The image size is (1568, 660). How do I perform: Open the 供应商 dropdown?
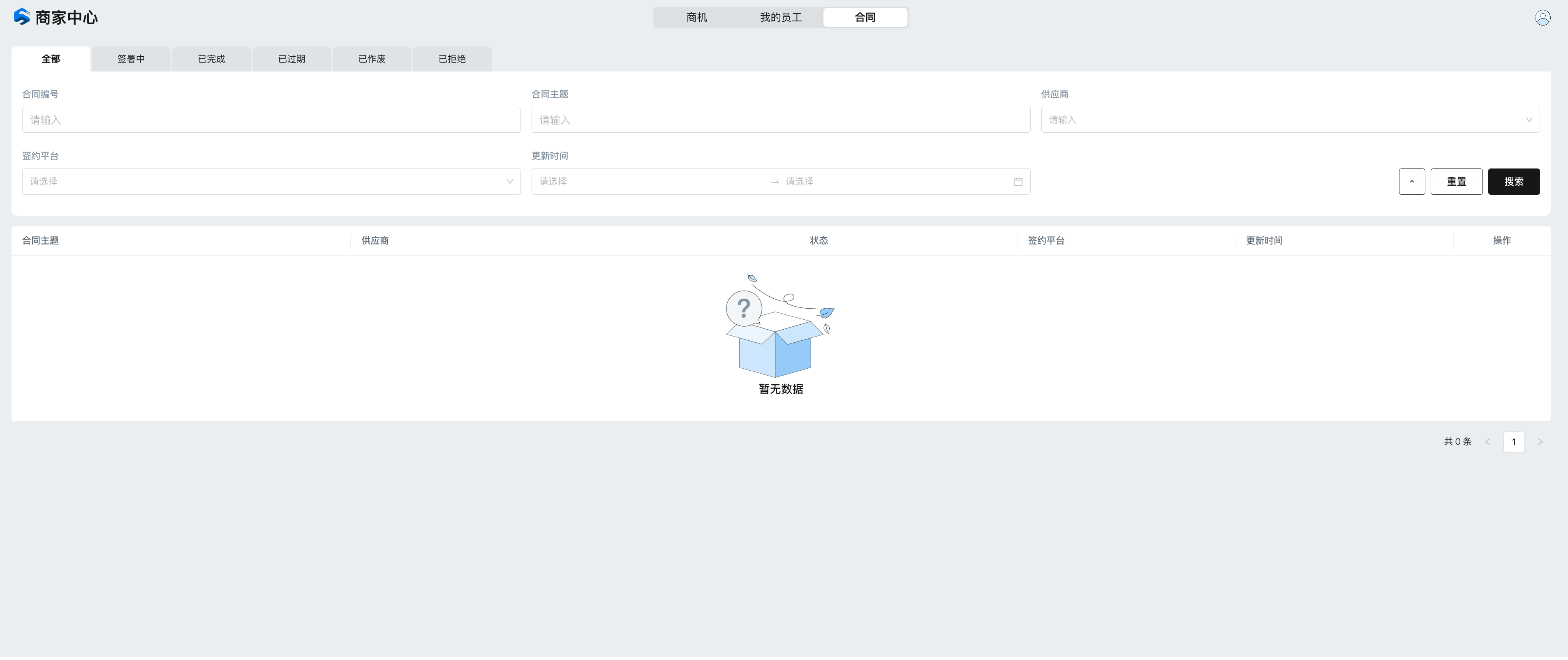[x=1290, y=120]
